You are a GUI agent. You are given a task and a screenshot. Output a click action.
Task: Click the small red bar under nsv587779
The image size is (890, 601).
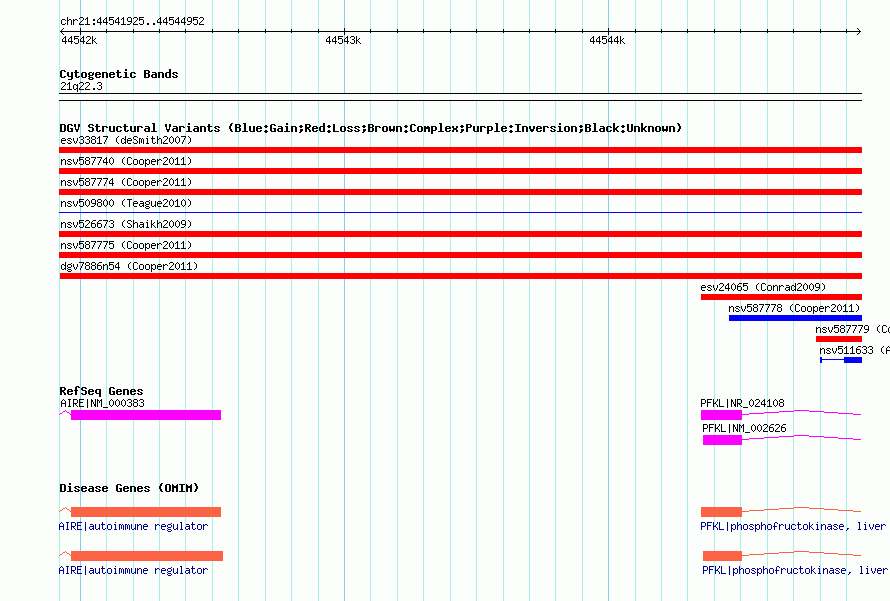point(839,339)
